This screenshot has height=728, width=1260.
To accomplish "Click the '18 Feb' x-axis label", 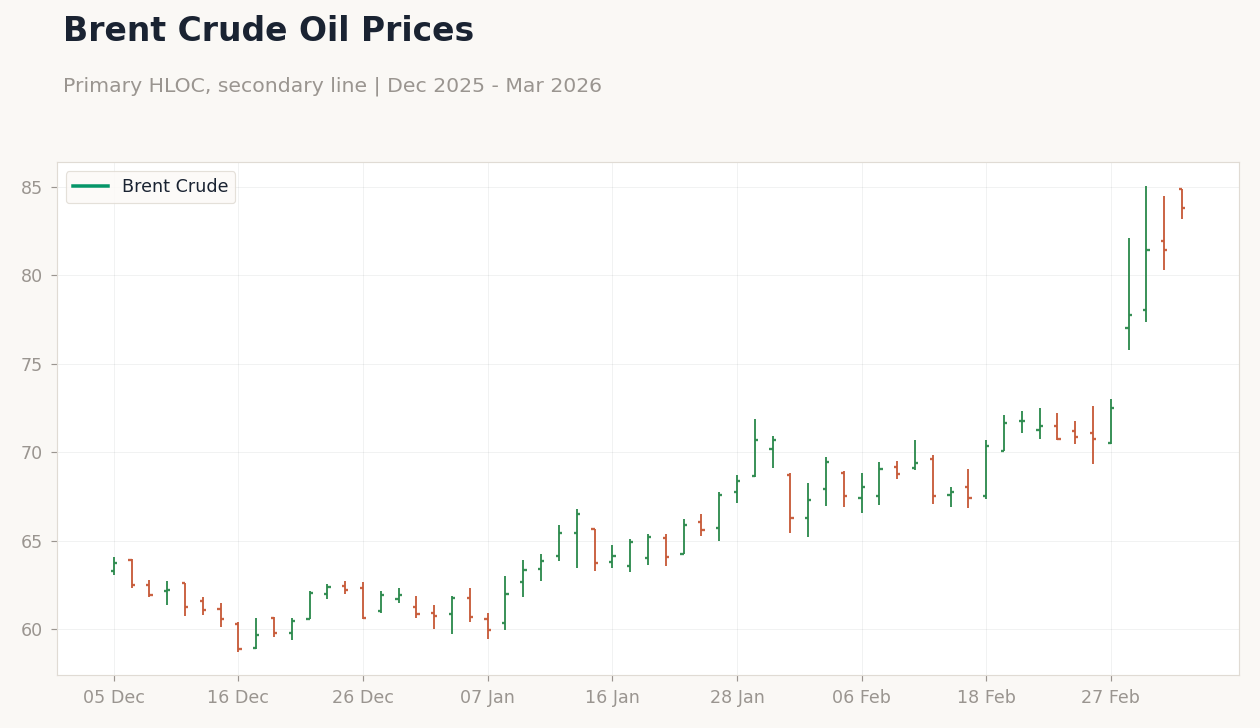I will click(986, 698).
